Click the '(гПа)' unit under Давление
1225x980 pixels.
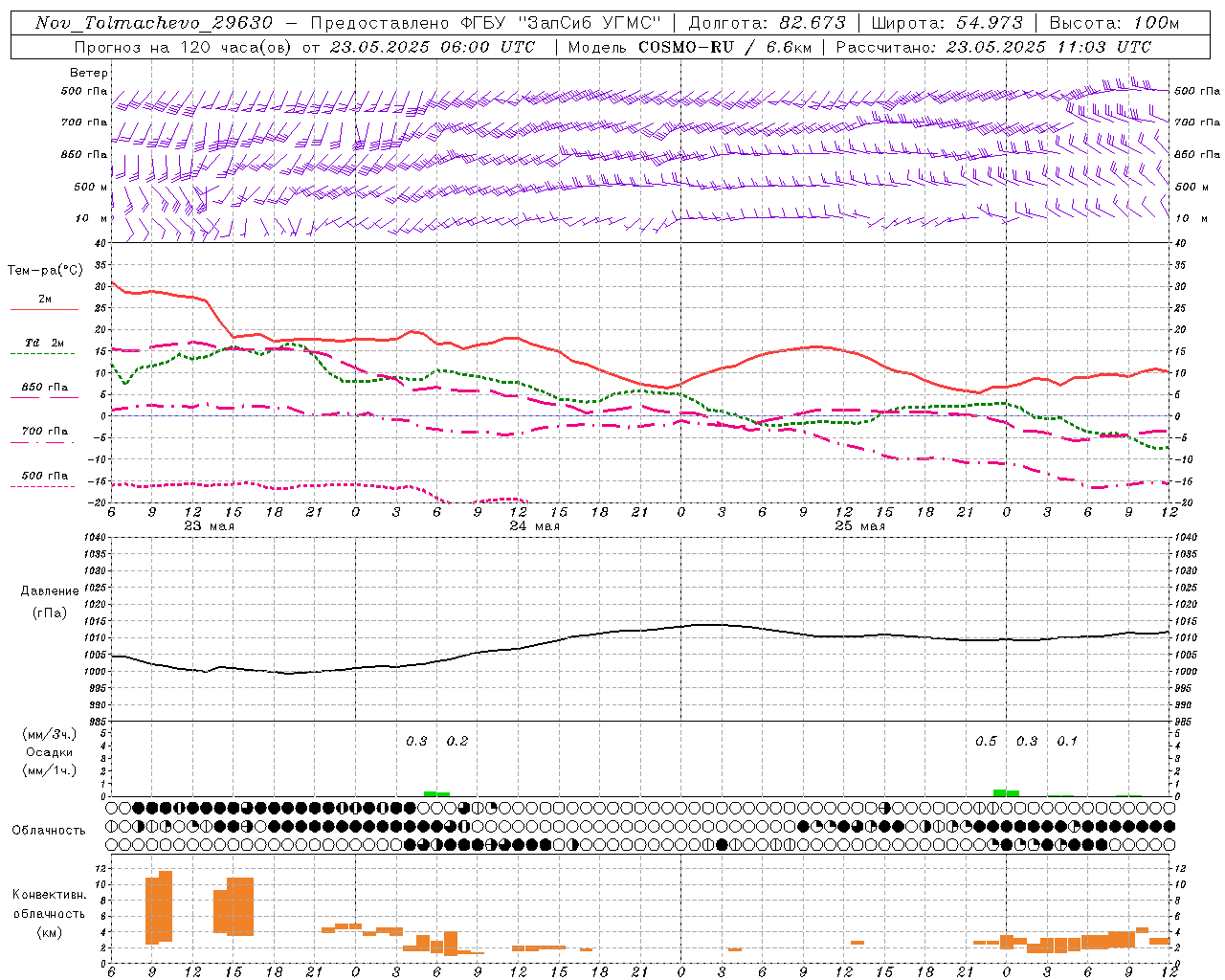(50, 613)
